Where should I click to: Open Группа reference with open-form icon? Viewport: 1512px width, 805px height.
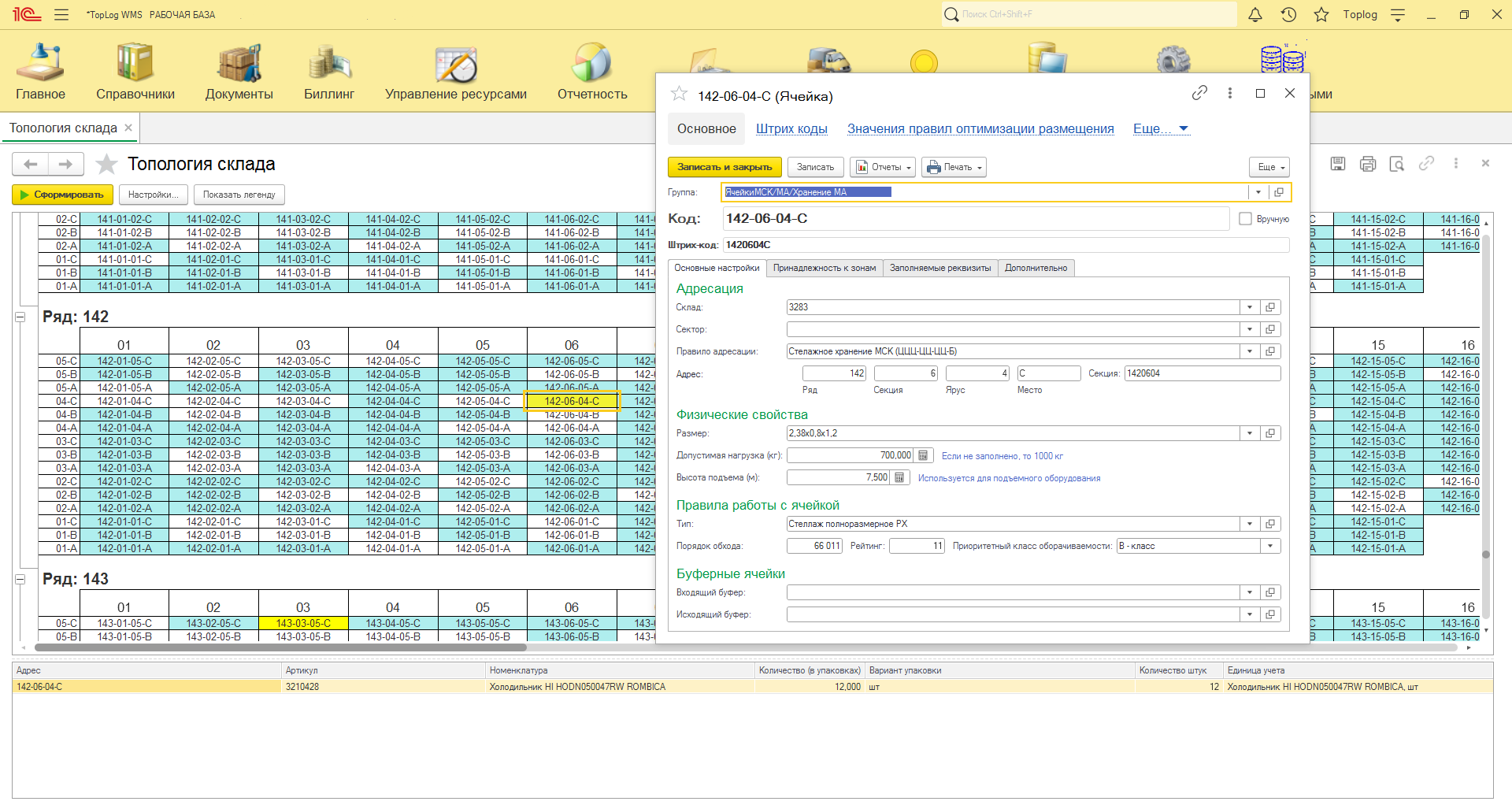coord(1279,192)
